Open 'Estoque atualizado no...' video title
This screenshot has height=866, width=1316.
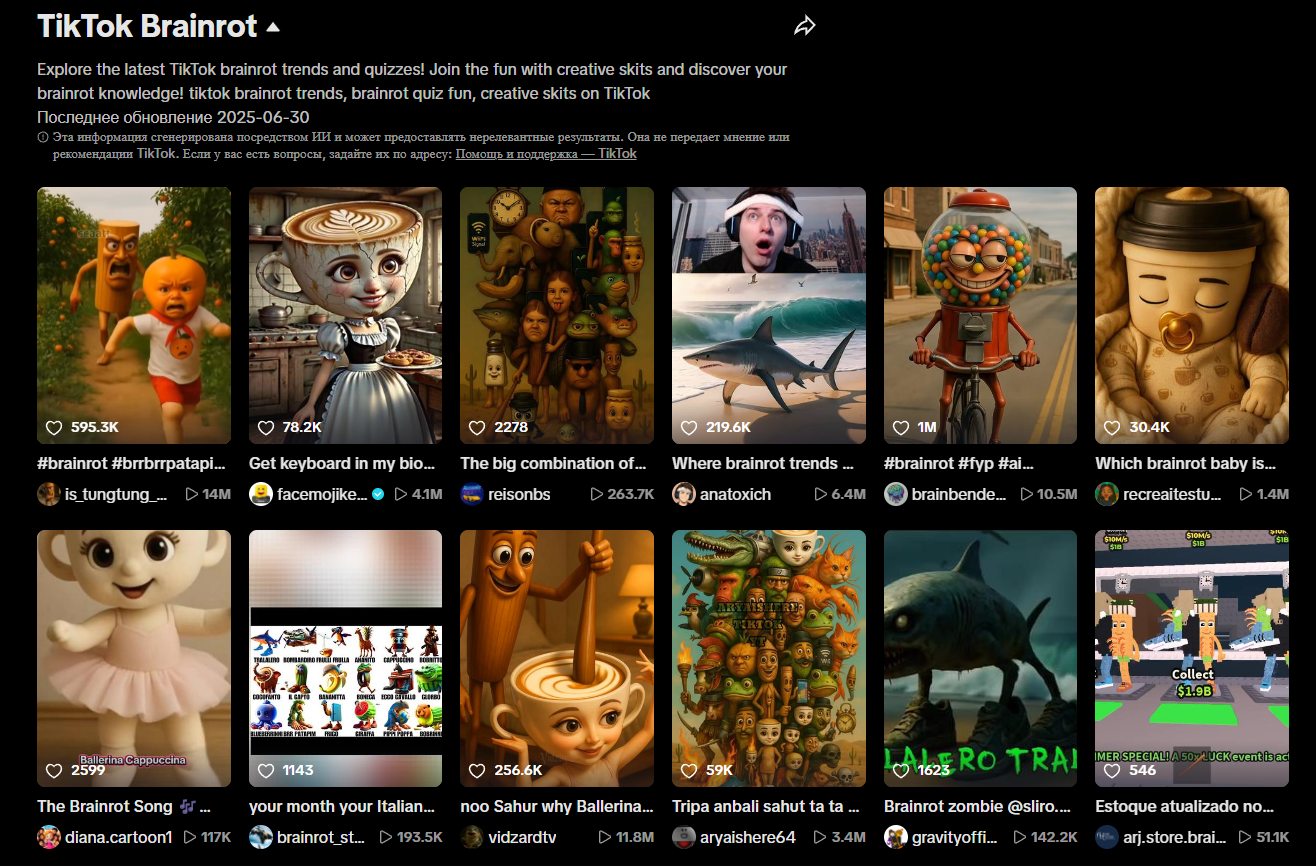(1185, 806)
